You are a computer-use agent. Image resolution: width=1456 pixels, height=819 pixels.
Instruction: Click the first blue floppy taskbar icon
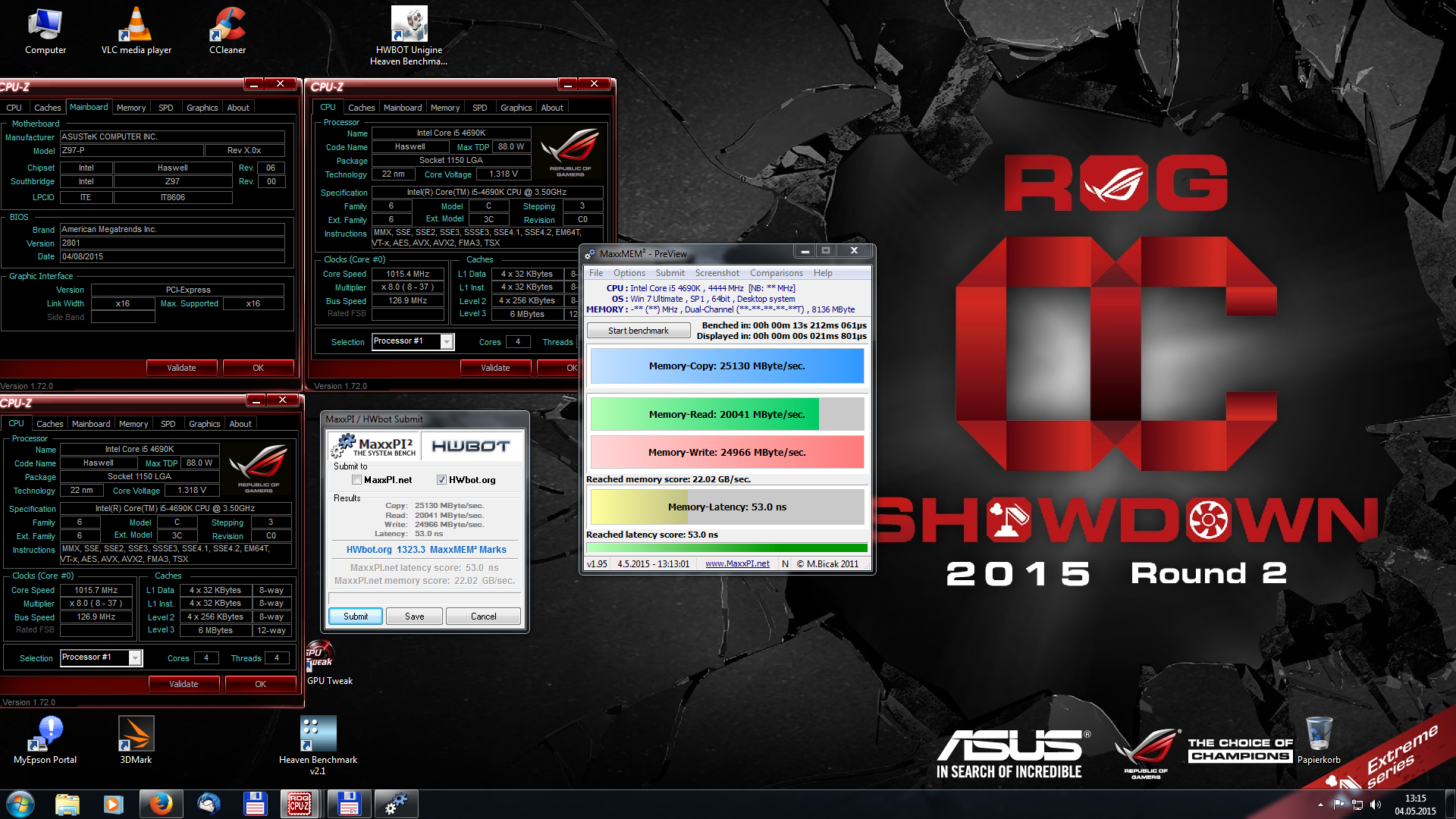255,804
